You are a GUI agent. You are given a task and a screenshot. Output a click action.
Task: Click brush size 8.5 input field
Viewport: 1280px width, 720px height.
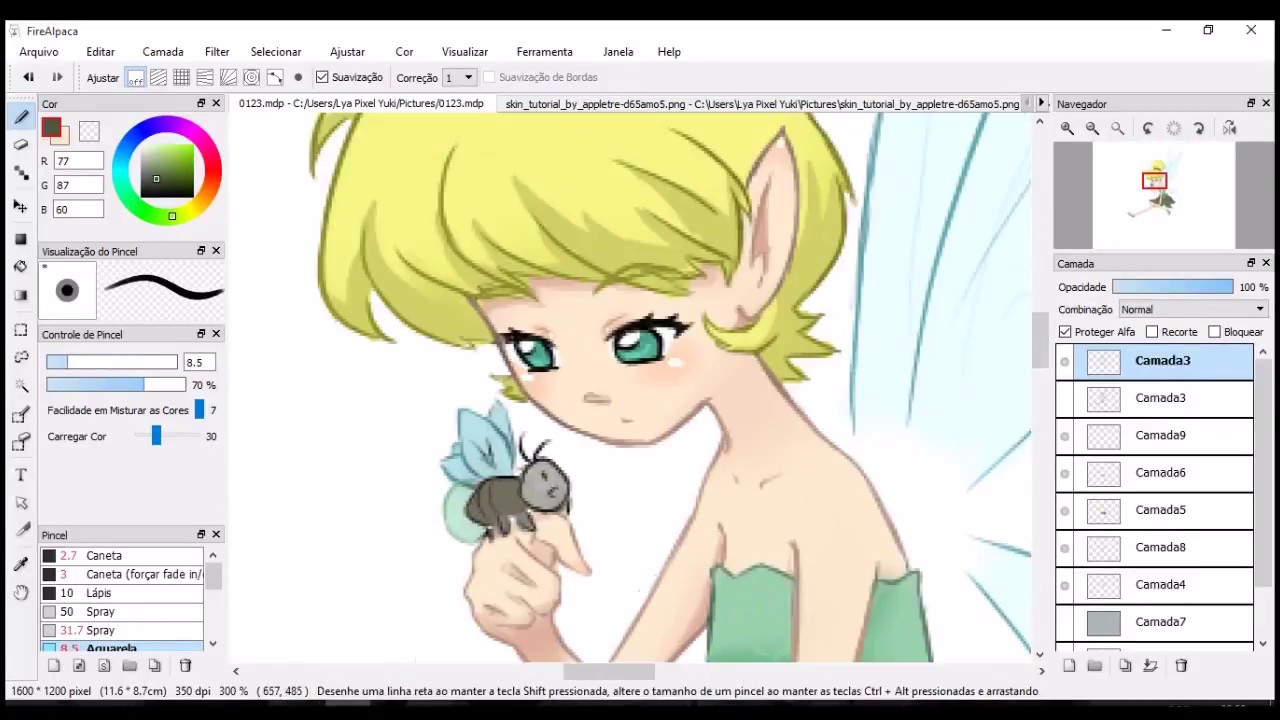click(199, 362)
